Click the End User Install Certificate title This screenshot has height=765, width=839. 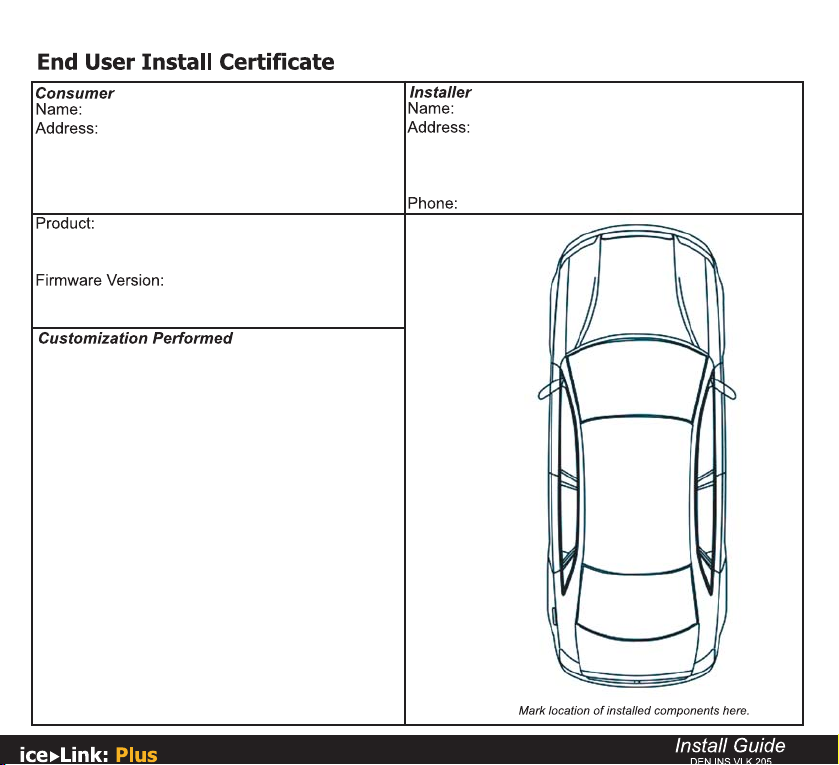tap(186, 62)
